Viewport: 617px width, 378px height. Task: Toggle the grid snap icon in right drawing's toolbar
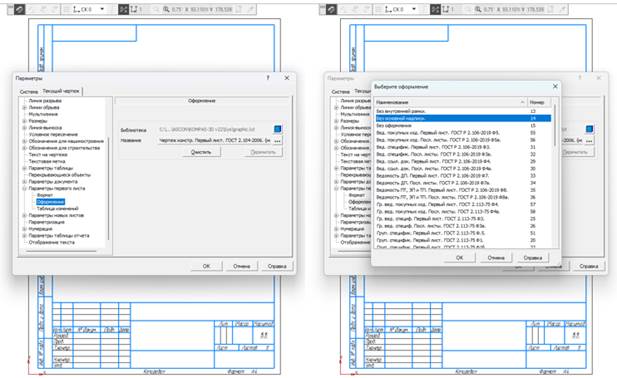(x=435, y=9)
